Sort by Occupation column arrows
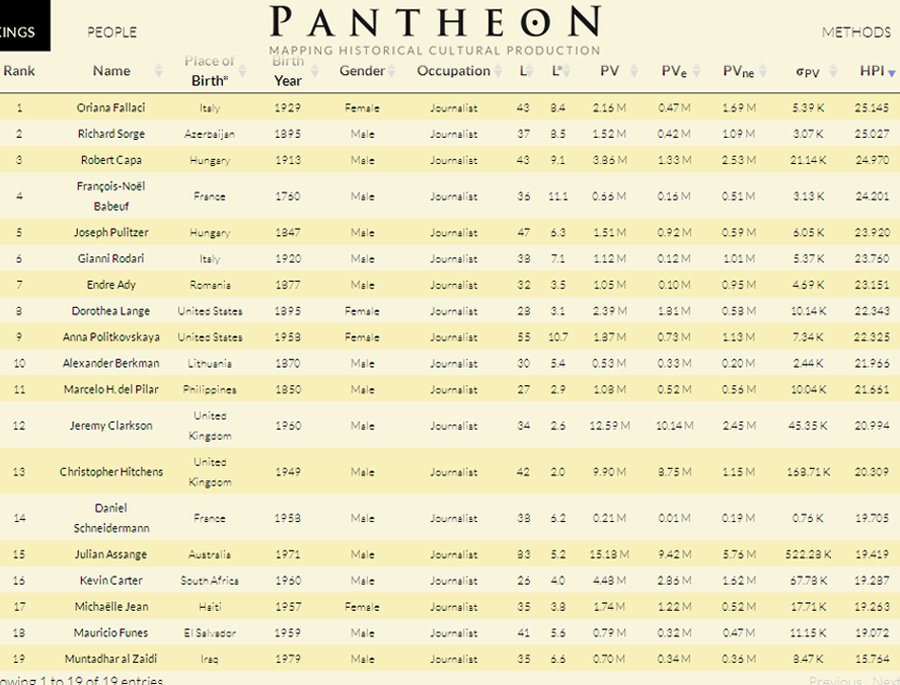900x685 pixels. point(498,71)
